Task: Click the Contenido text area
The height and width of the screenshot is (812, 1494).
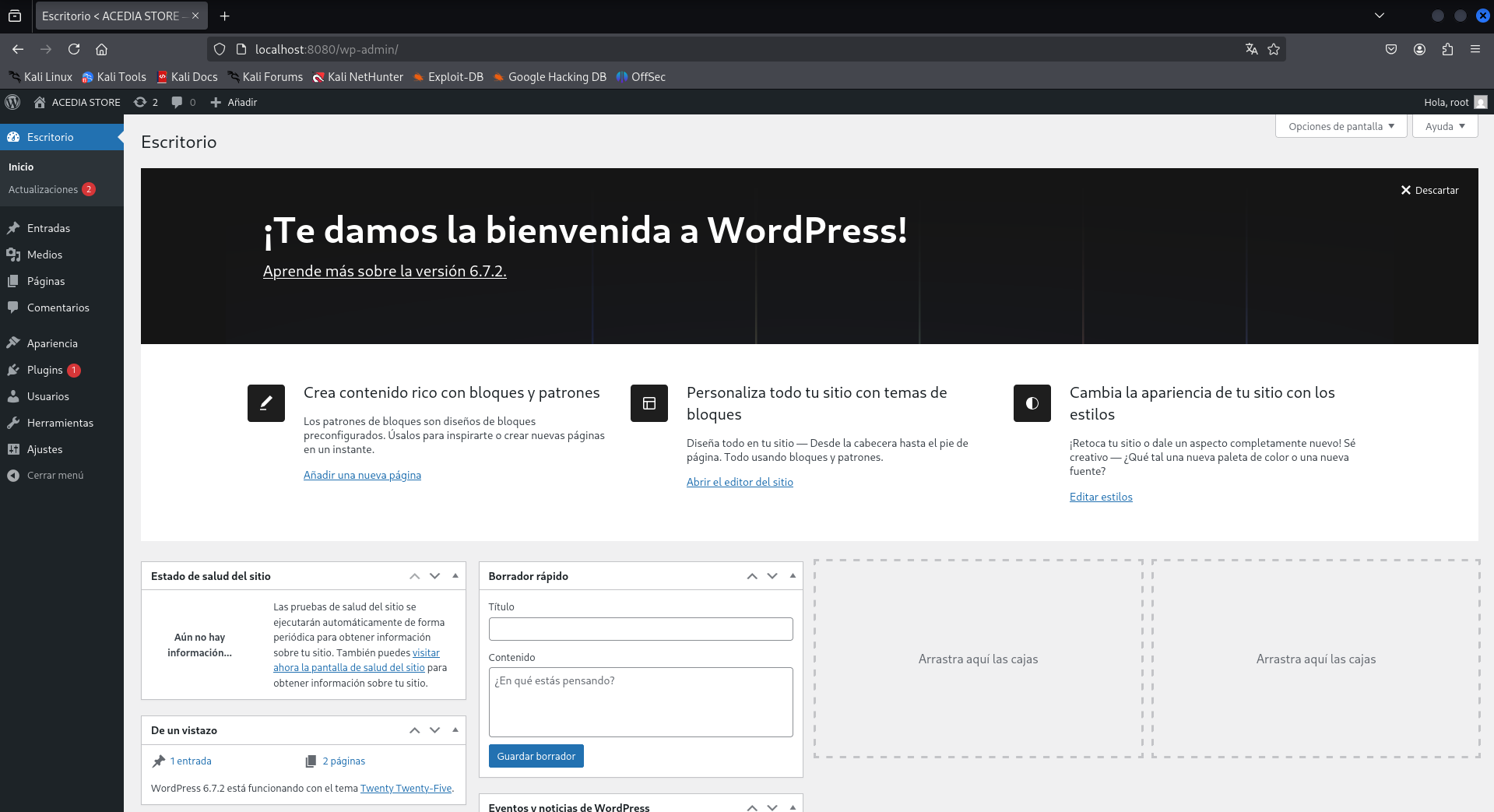Action: click(x=641, y=702)
